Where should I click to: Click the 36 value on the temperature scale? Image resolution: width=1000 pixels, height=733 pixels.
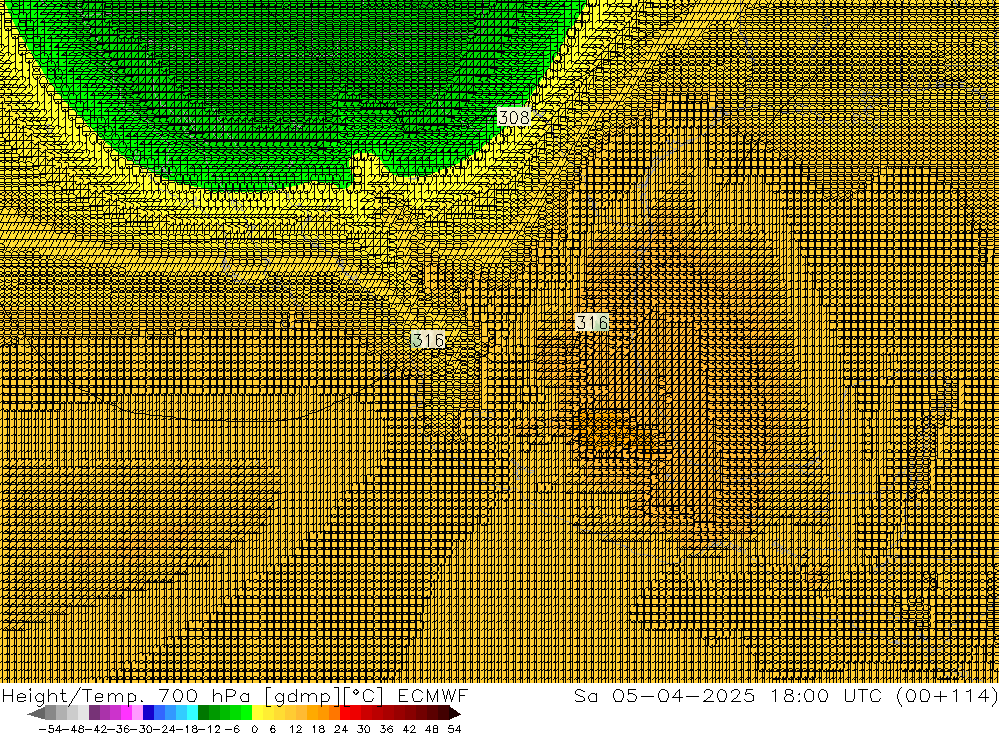pyautogui.click(x=386, y=729)
